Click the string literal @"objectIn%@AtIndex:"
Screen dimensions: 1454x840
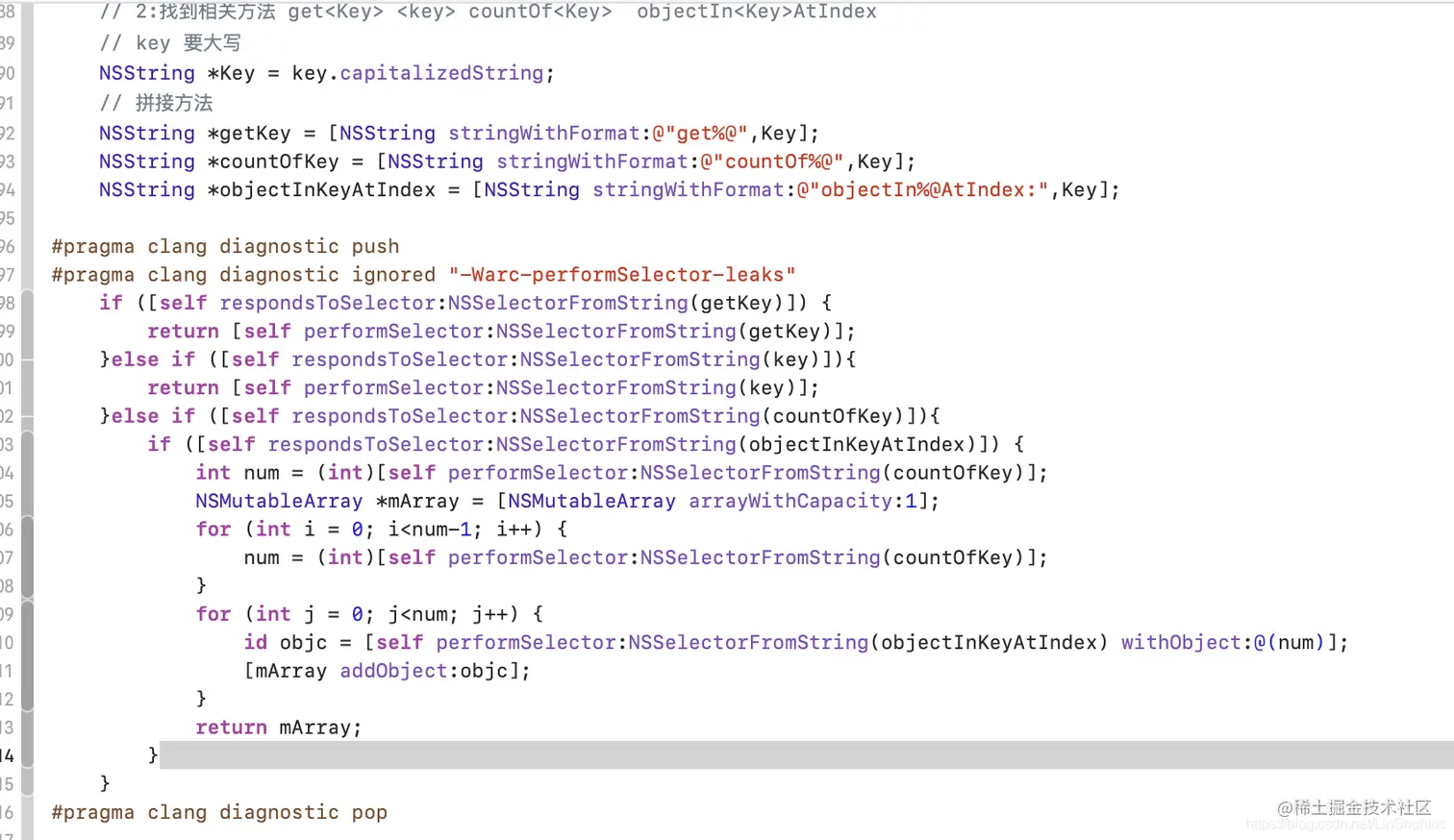(922, 189)
